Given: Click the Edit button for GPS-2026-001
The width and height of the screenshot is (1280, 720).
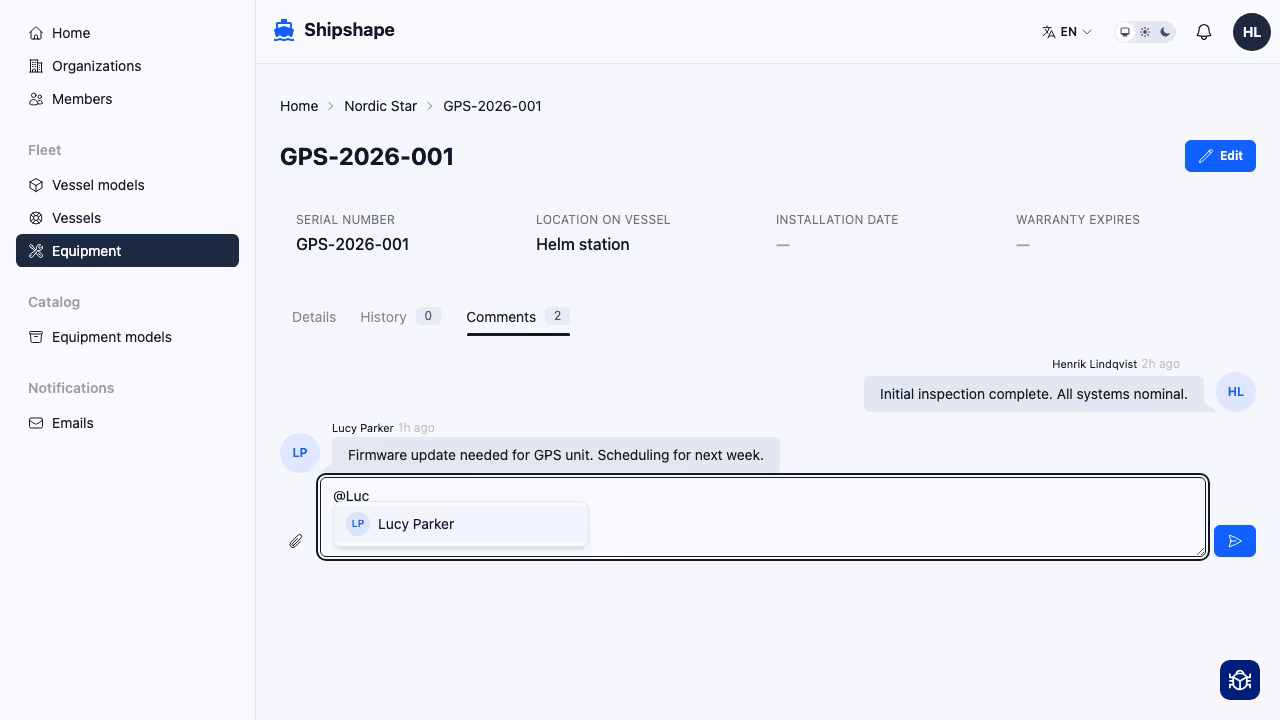Looking at the screenshot, I should 1220,156.
